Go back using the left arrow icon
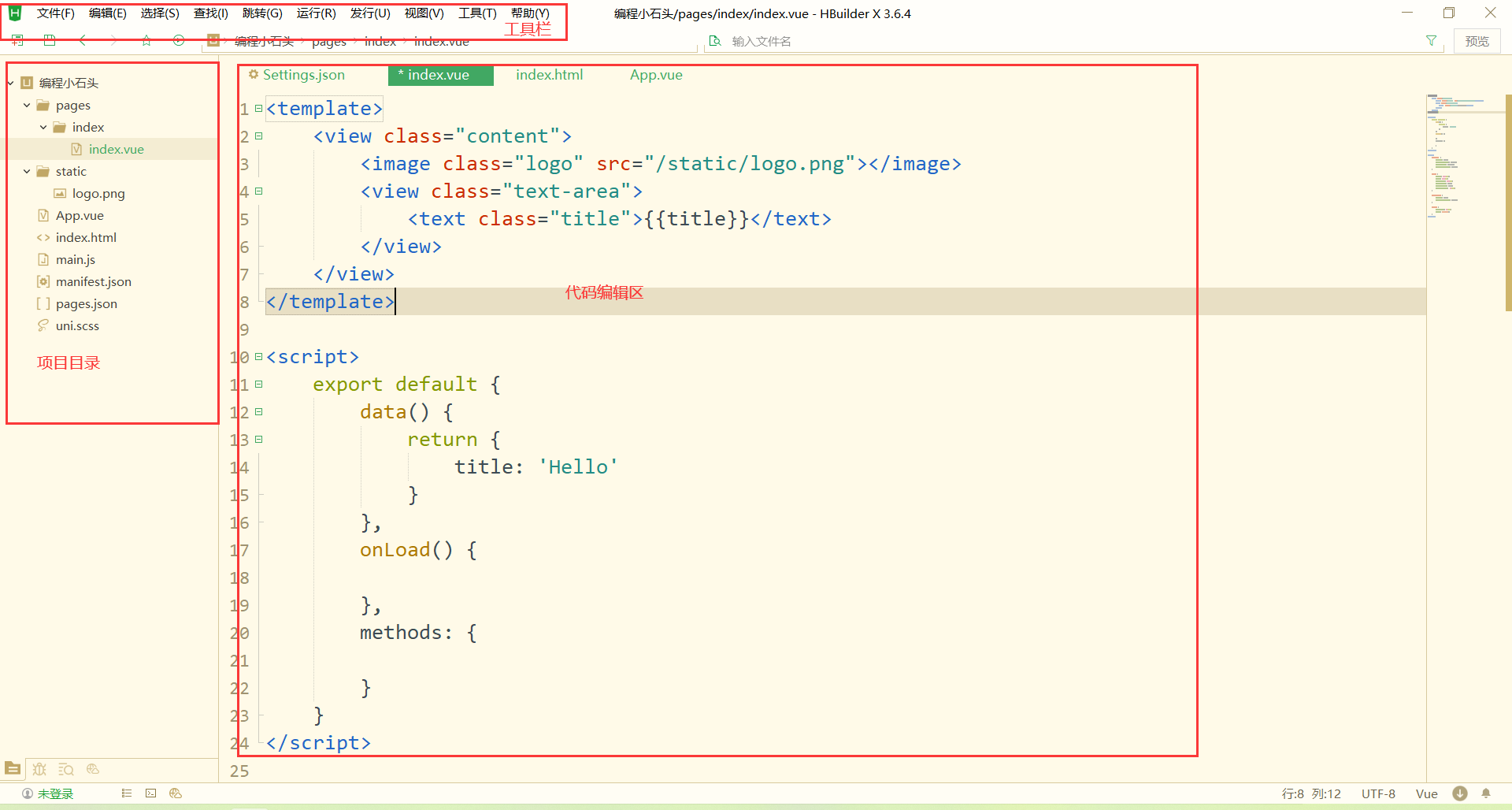The image size is (1512, 810). point(83,40)
